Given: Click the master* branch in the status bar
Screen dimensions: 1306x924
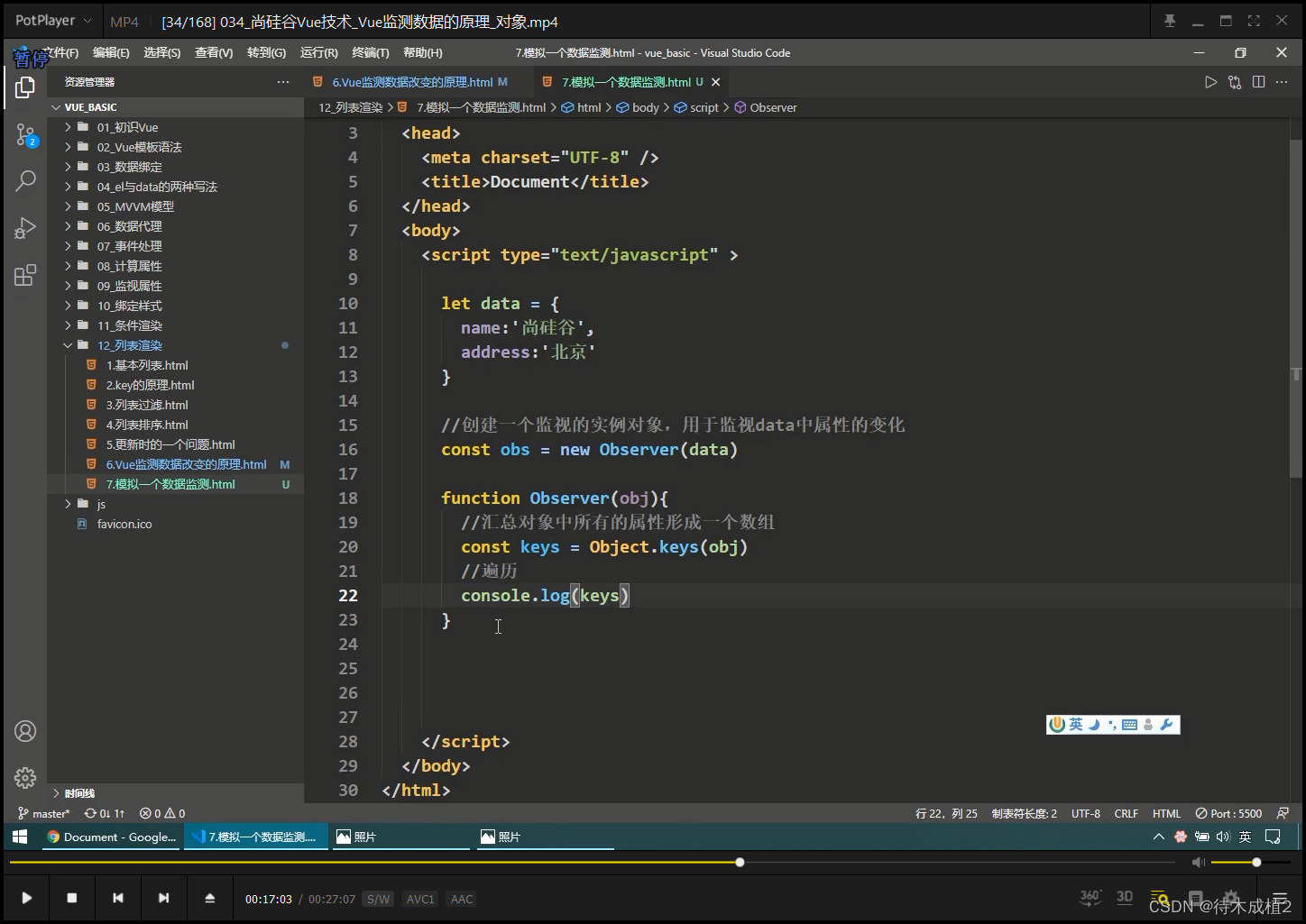Looking at the screenshot, I should tap(43, 813).
